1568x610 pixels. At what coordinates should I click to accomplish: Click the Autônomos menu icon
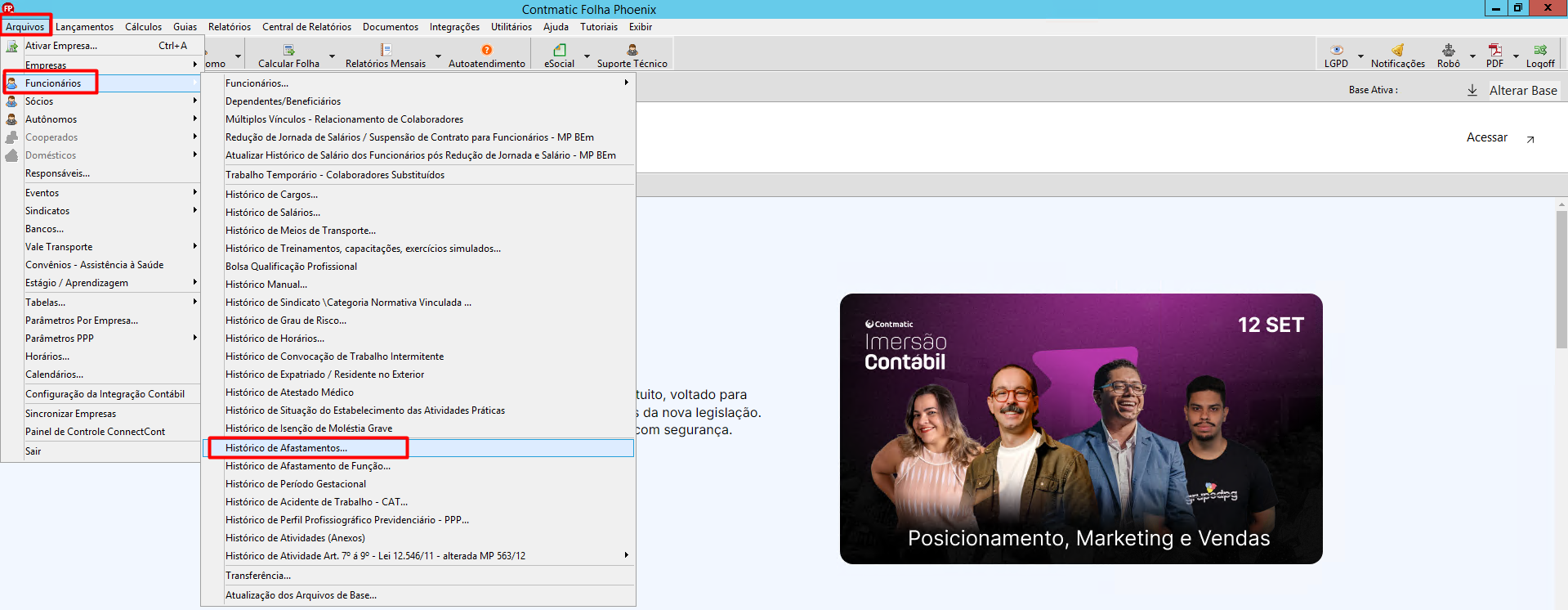11,119
